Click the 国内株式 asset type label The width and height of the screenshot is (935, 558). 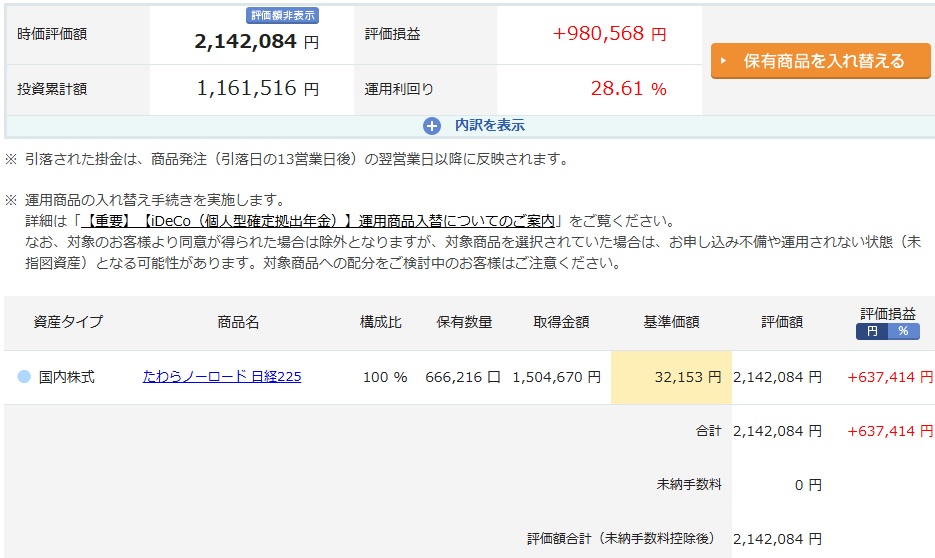pos(67,377)
